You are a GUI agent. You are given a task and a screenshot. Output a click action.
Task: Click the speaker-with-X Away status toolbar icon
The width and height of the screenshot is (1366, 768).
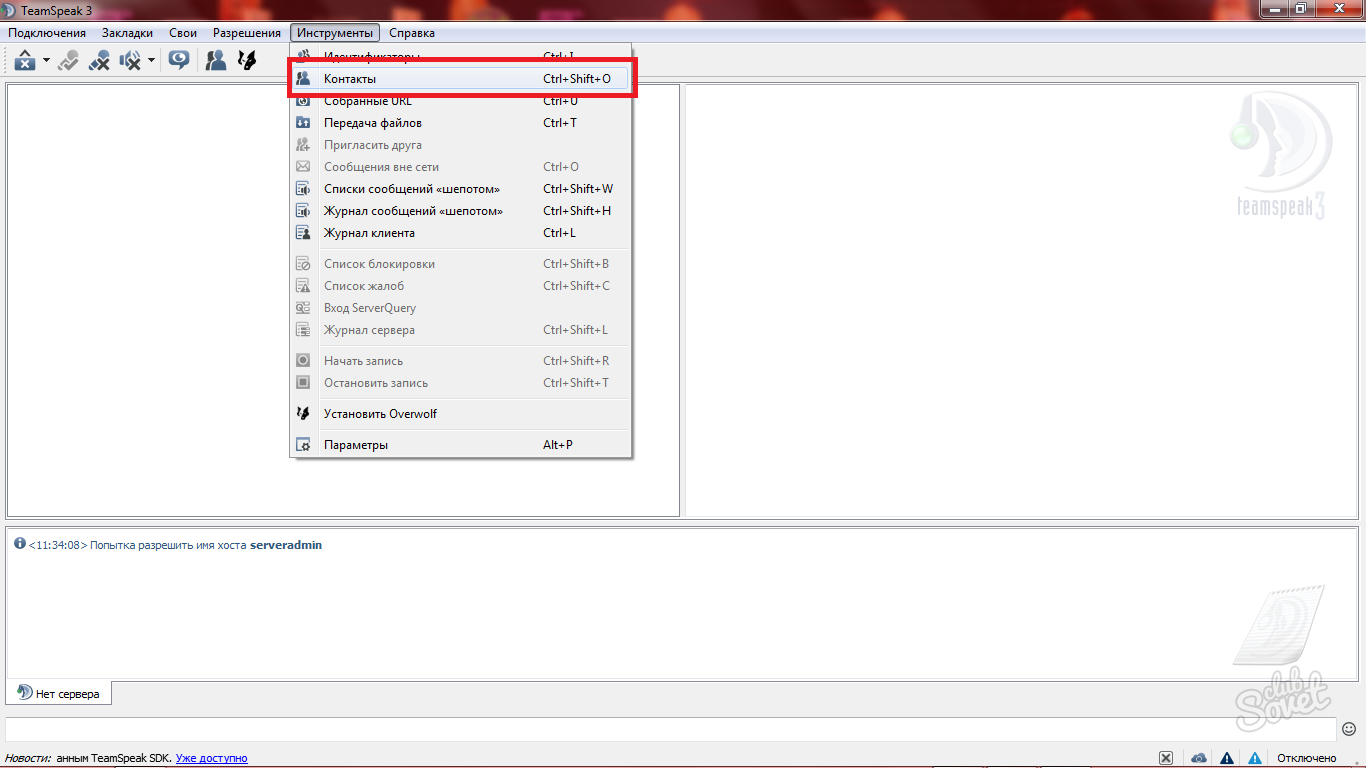pos(130,60)
